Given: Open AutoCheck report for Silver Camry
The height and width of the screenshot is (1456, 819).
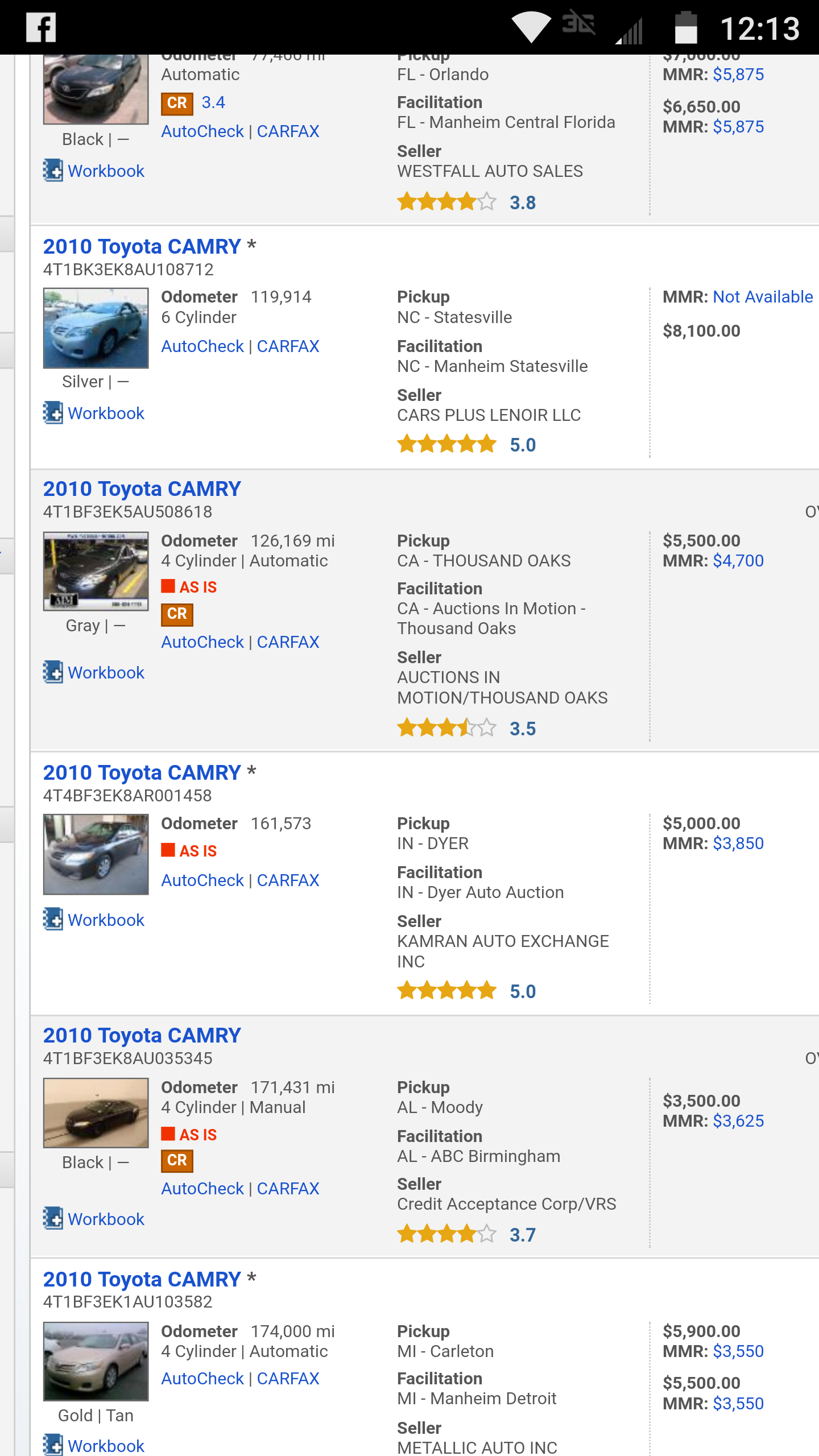Looking at the screenshot, I should click(202, 346).
